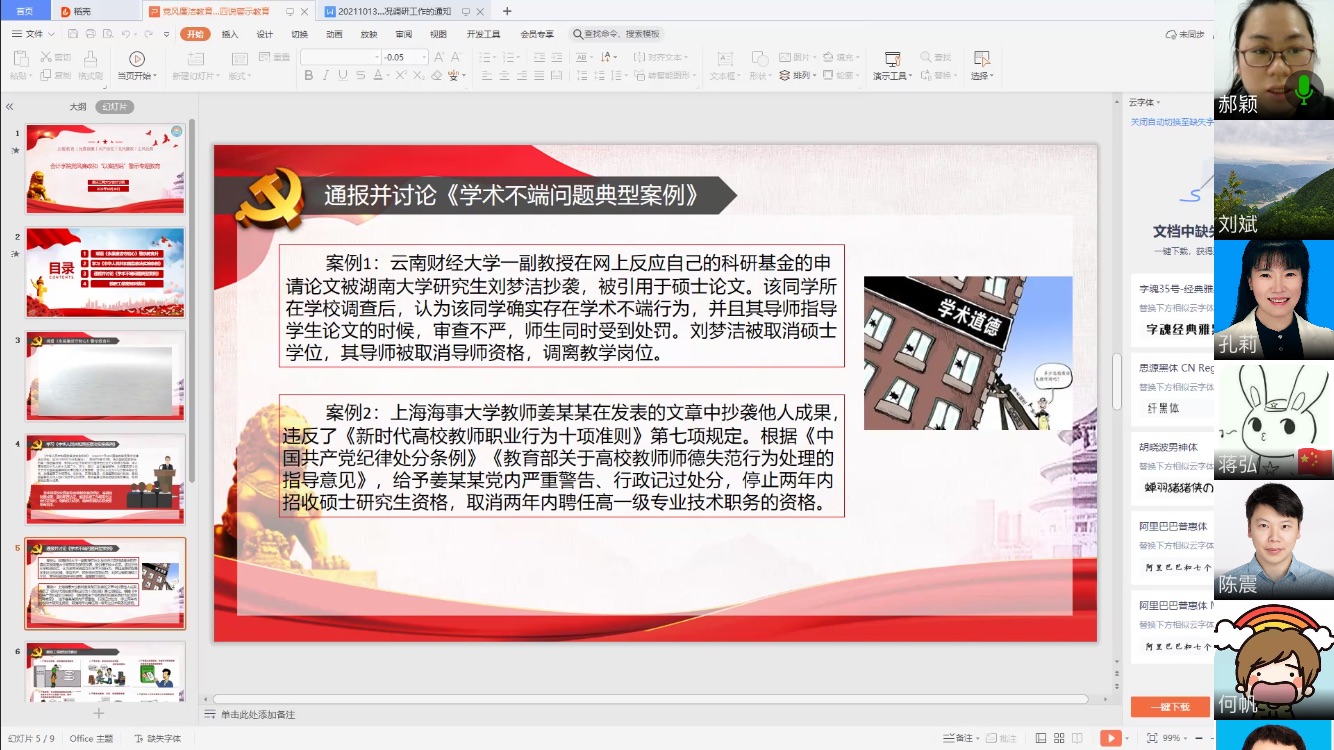This screenshot has width=1334, height=750.
Task: Start slideshow from current slide icon
Action: tap(137, 60)
